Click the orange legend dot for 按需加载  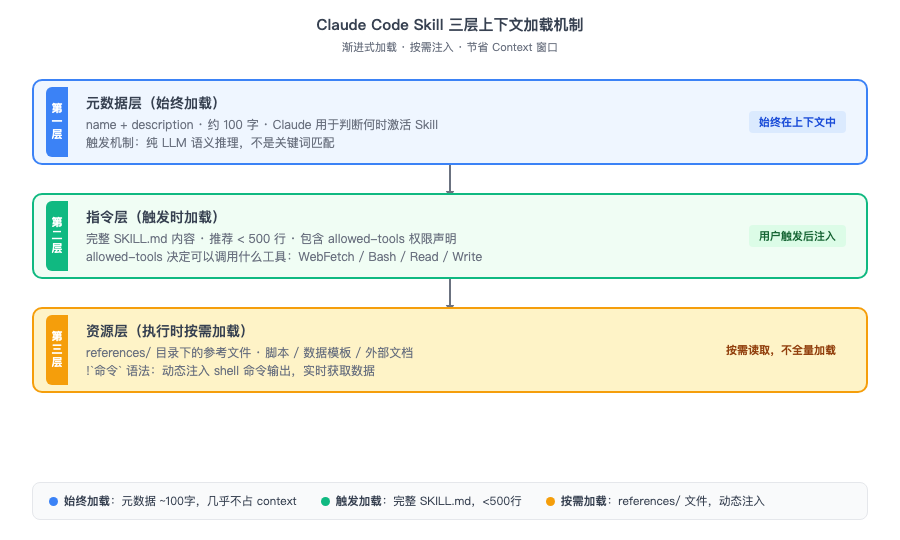[x=550, y=502]
